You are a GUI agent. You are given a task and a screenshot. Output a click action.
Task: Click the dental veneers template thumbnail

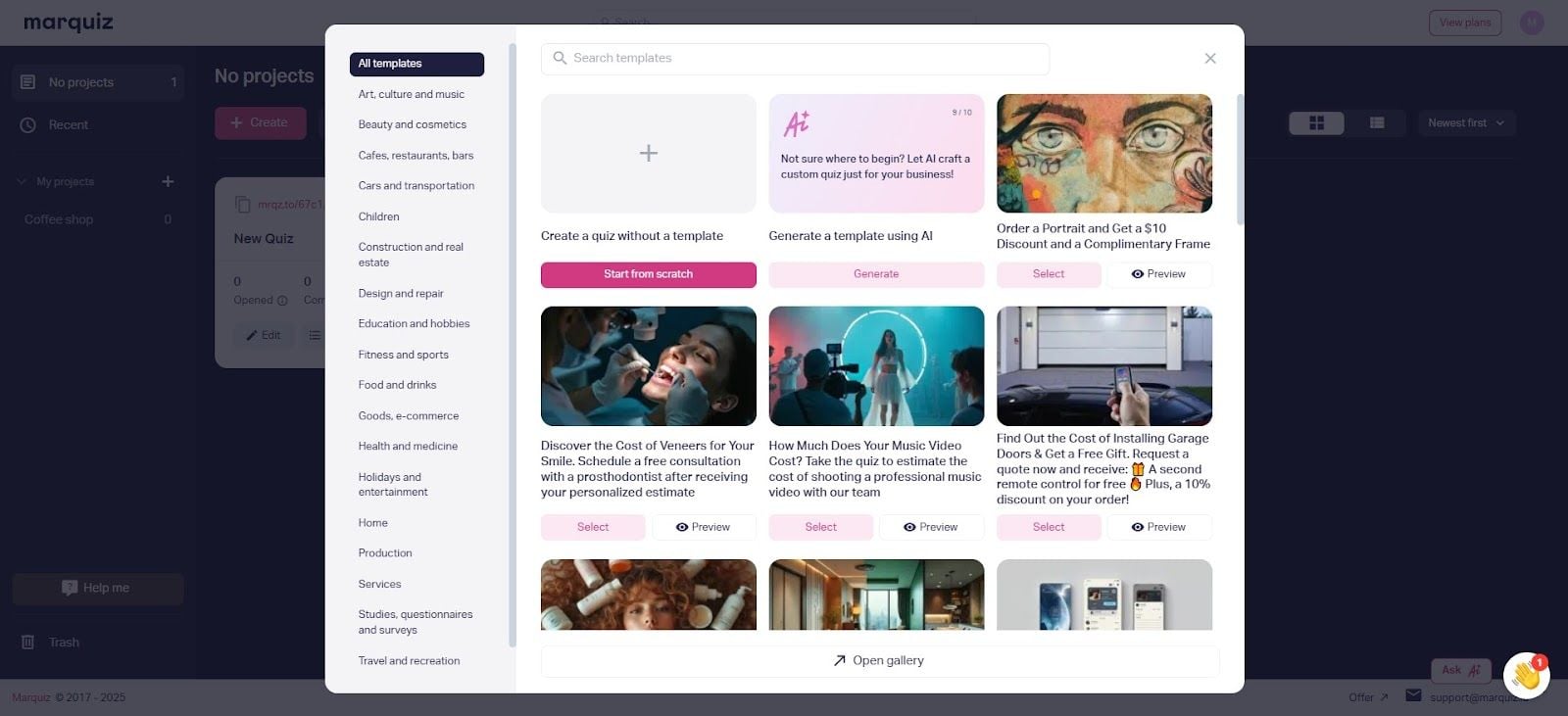click(x=649, y=366)
